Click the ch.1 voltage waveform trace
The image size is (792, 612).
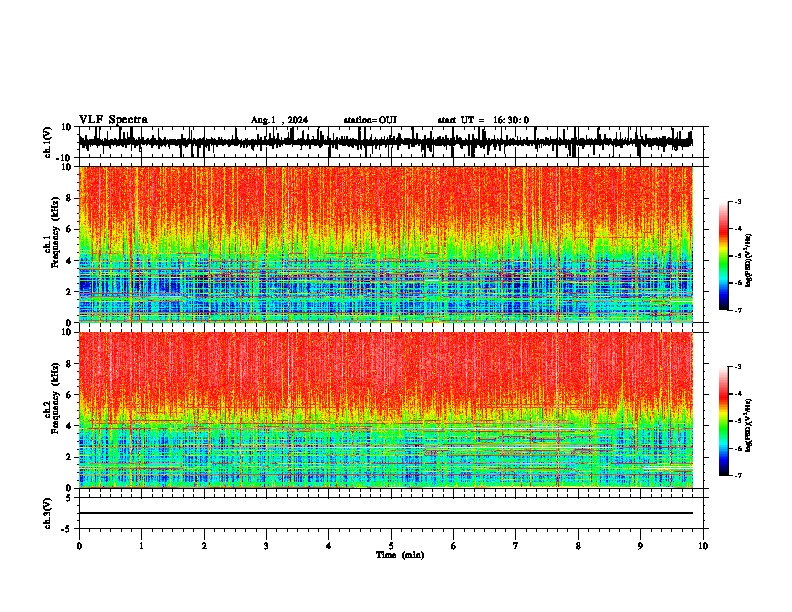click(385, 142)
